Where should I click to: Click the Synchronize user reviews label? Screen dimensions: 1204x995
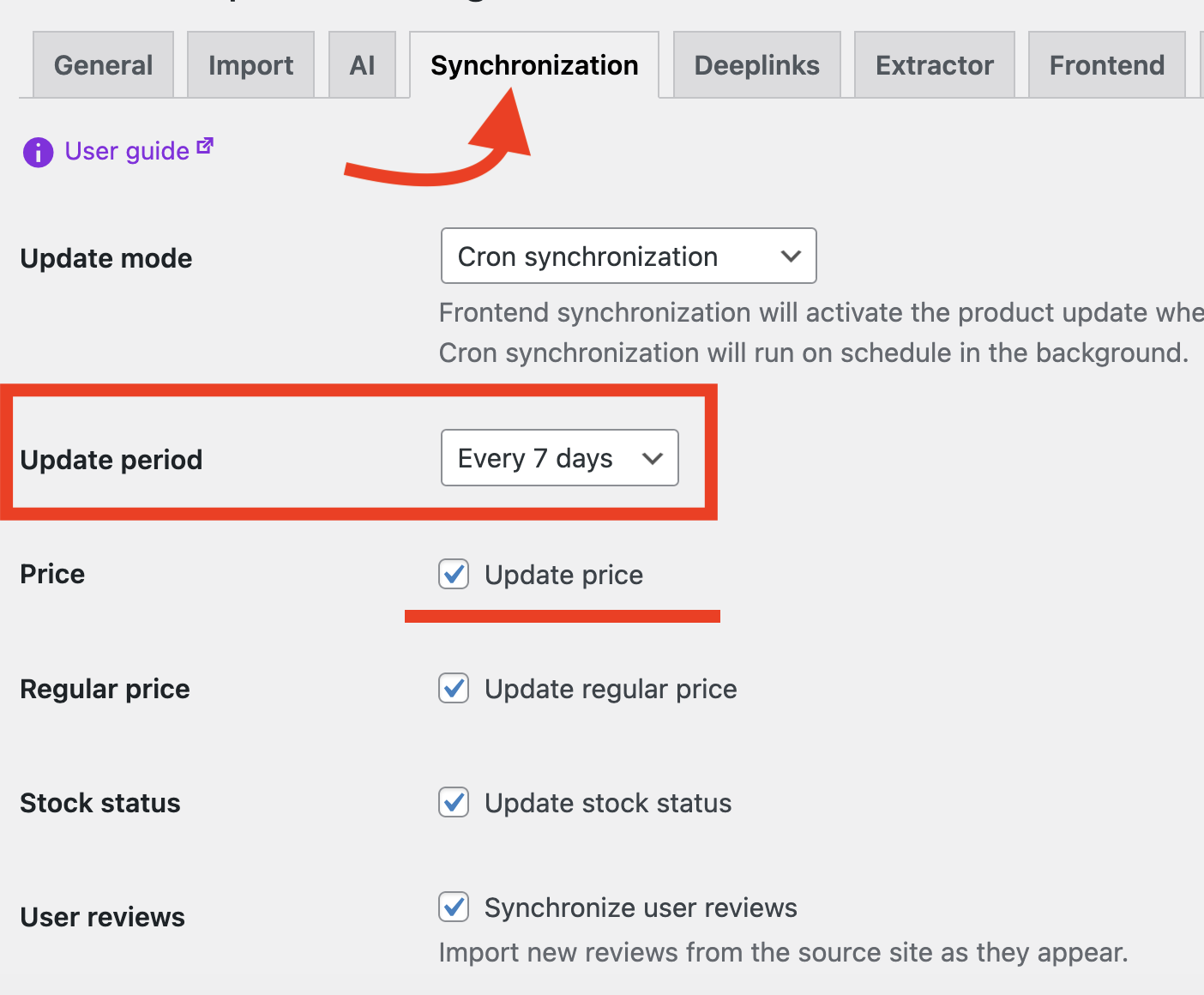click(x=641, y=908)
